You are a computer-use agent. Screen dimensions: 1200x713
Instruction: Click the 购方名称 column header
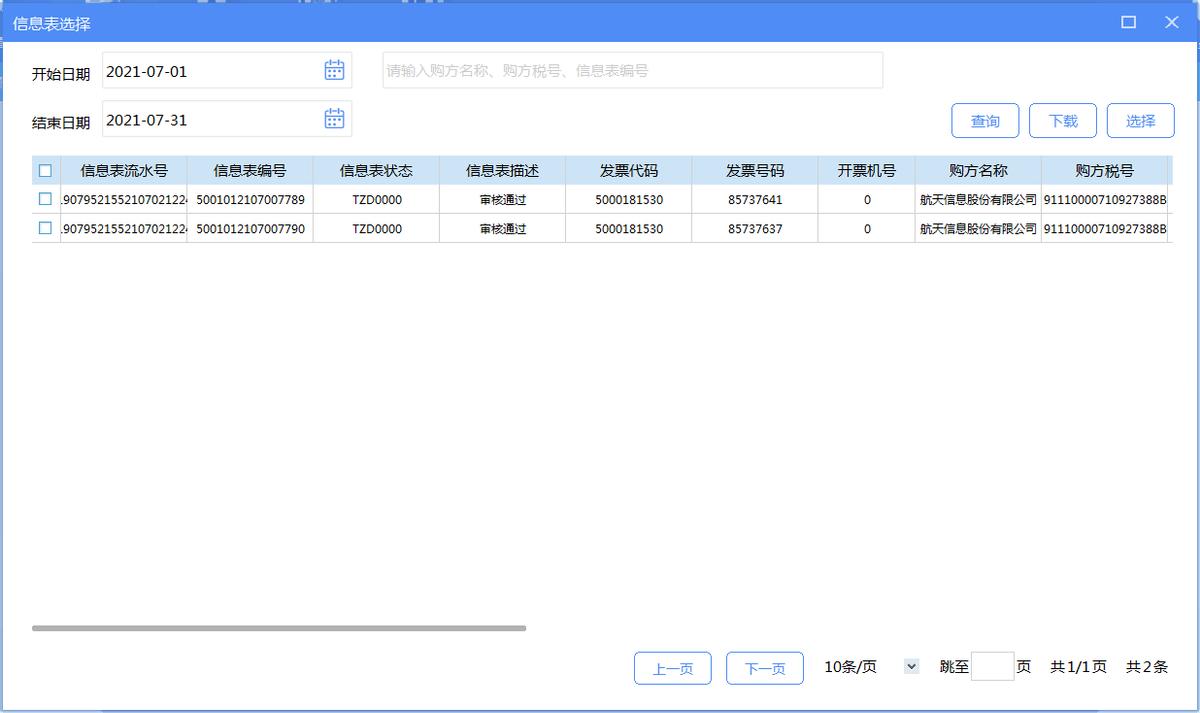click(x=978, y=171)
